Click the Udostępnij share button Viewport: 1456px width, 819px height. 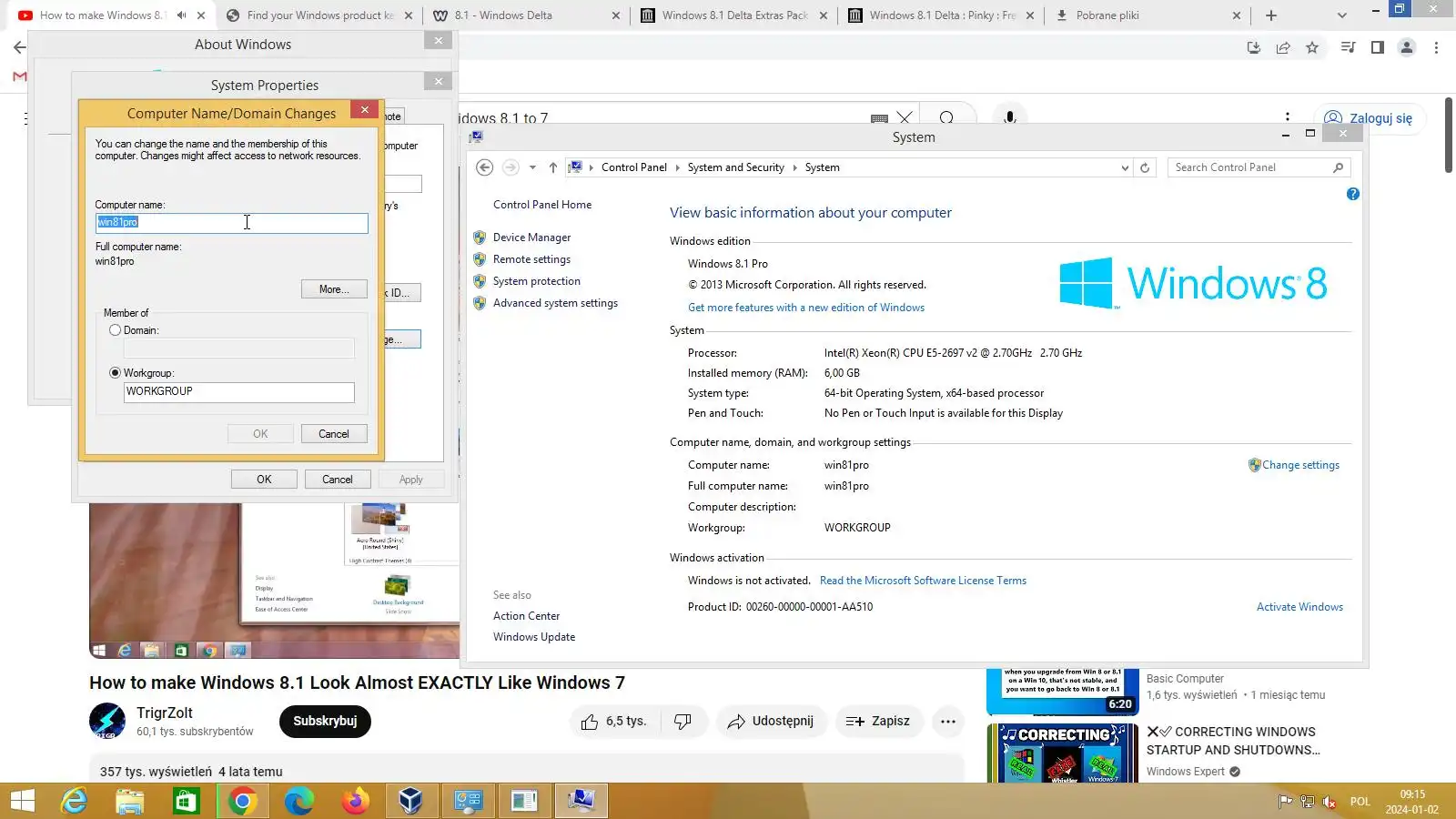(x=770, y=722)
